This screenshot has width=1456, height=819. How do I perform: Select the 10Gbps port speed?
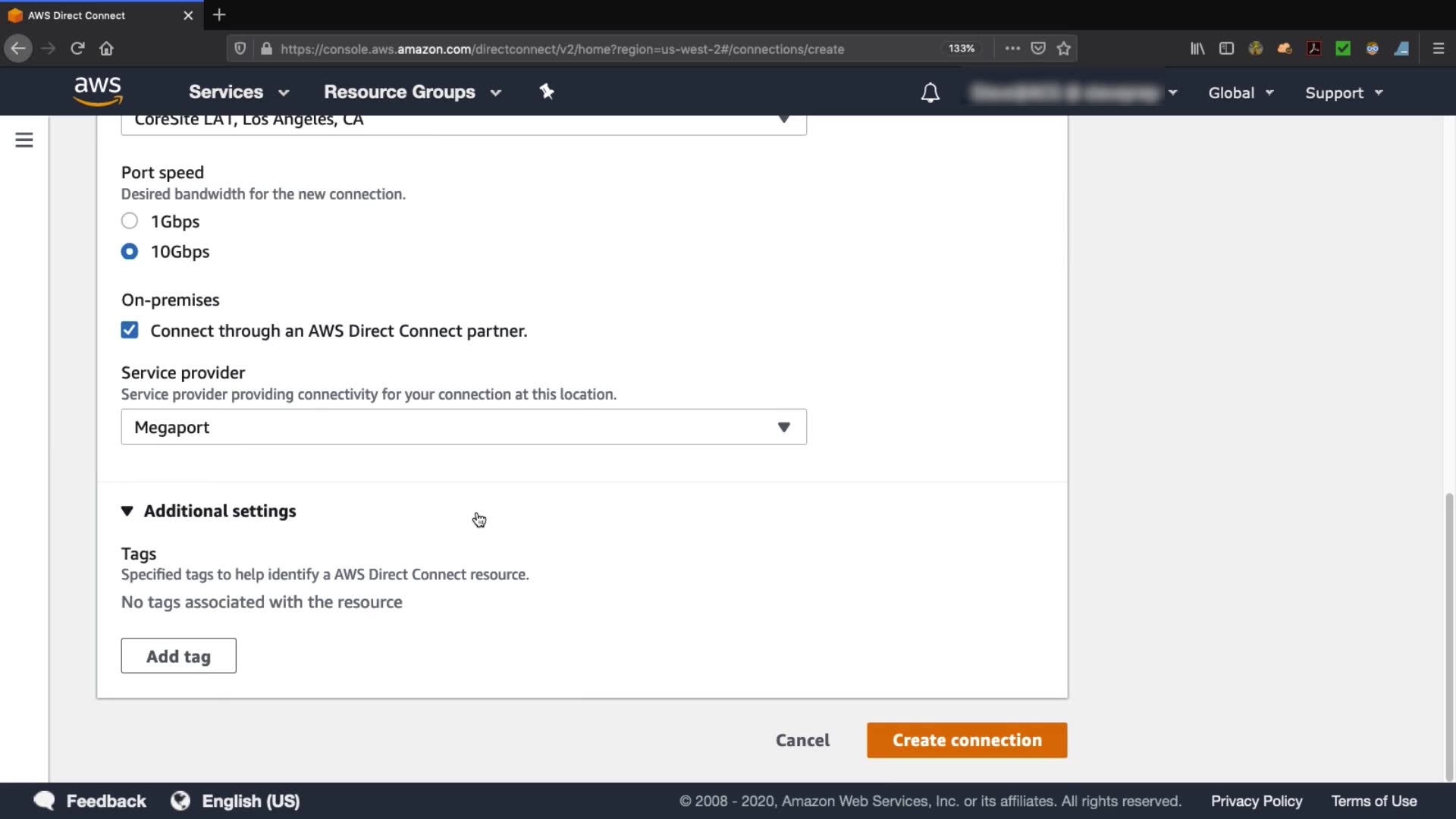[x=130, y=251]
